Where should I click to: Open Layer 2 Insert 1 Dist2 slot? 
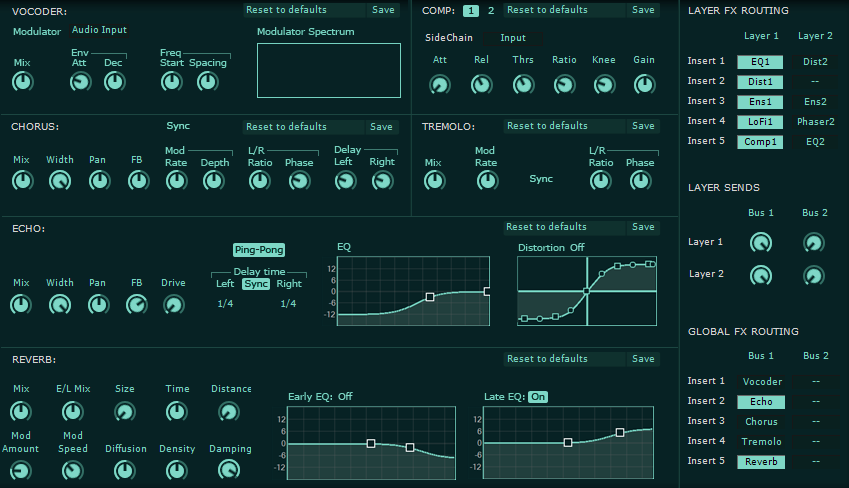click(x=815, y=62)
